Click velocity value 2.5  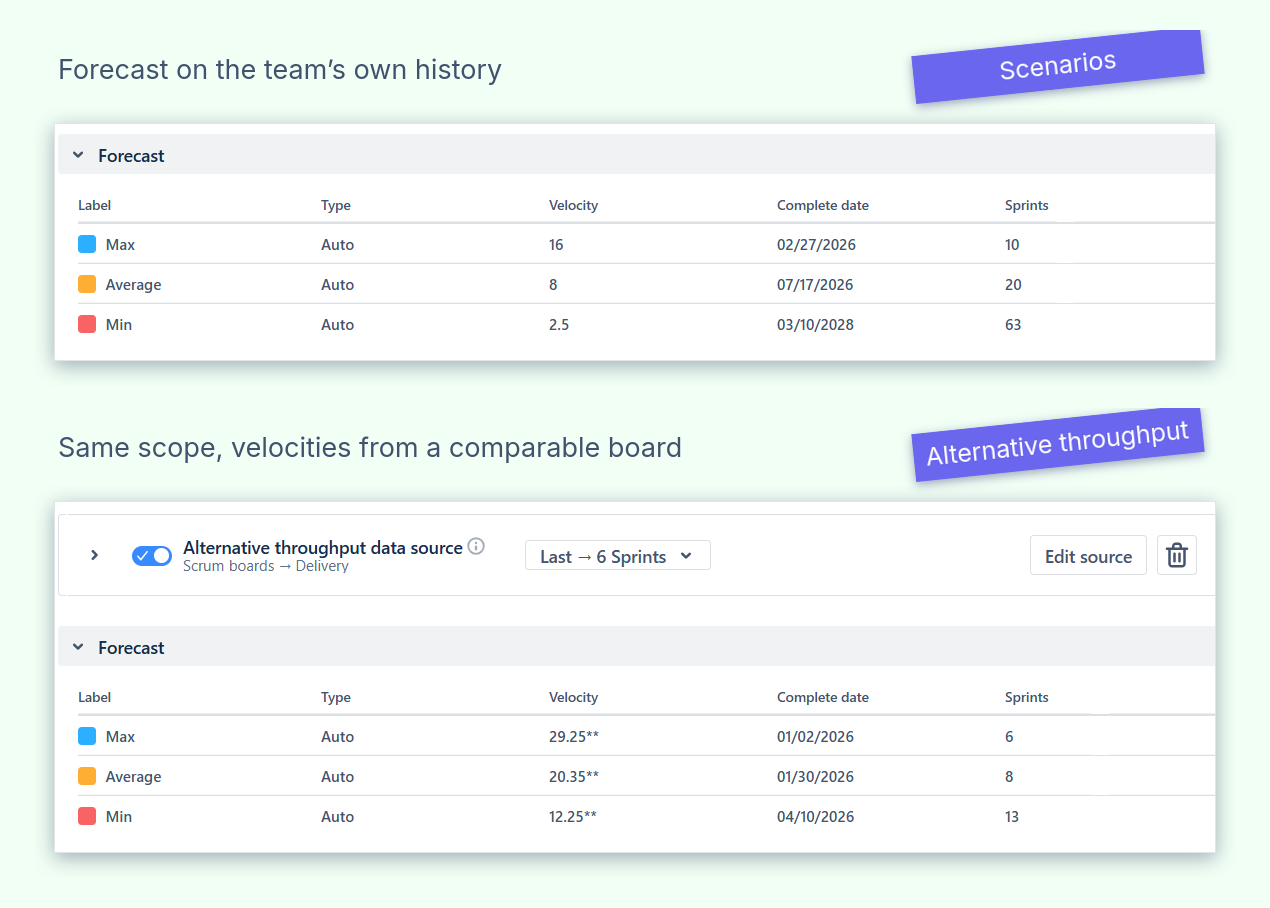[560, 324]
